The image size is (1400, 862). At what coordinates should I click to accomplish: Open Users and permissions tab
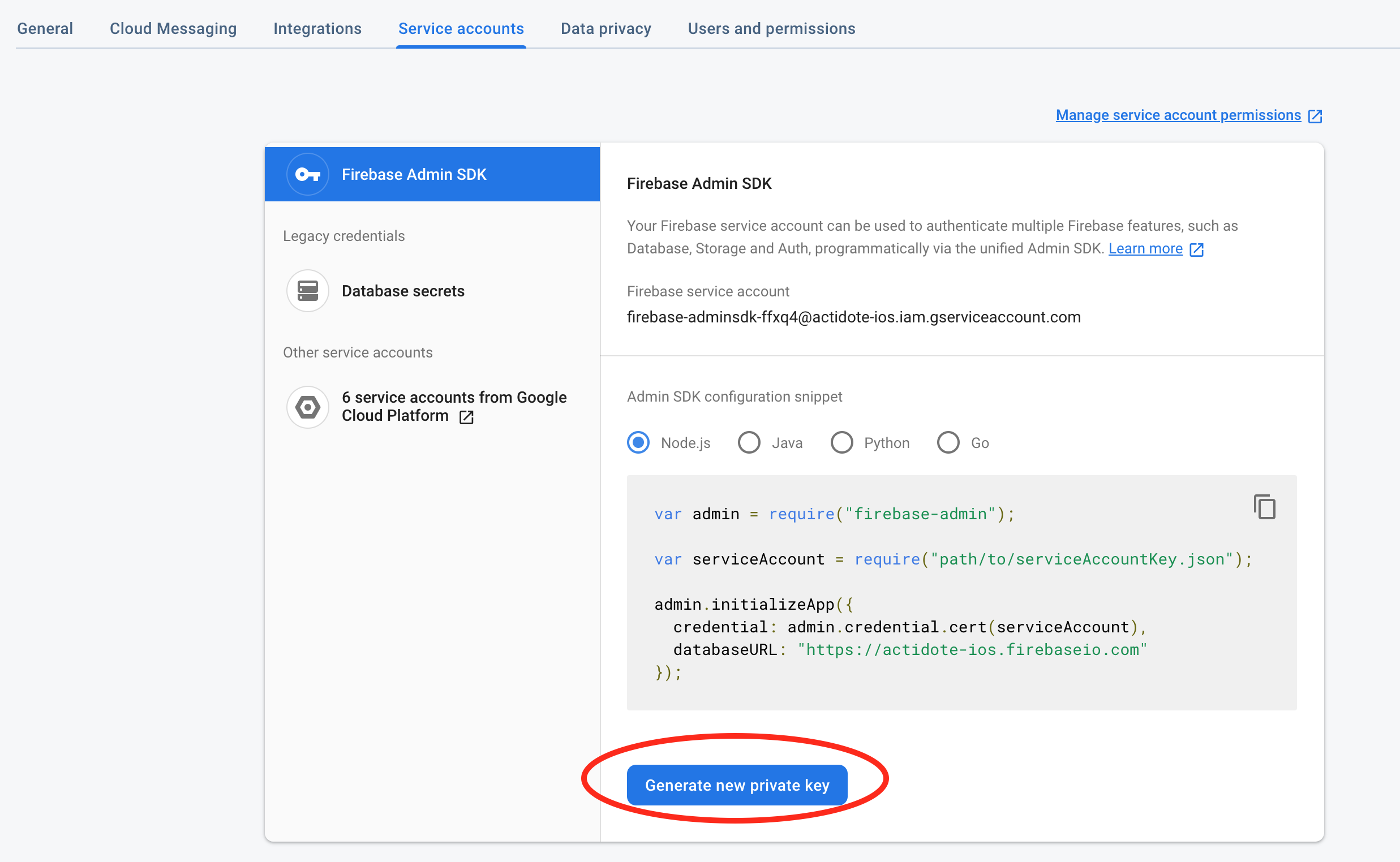point(771,28)
